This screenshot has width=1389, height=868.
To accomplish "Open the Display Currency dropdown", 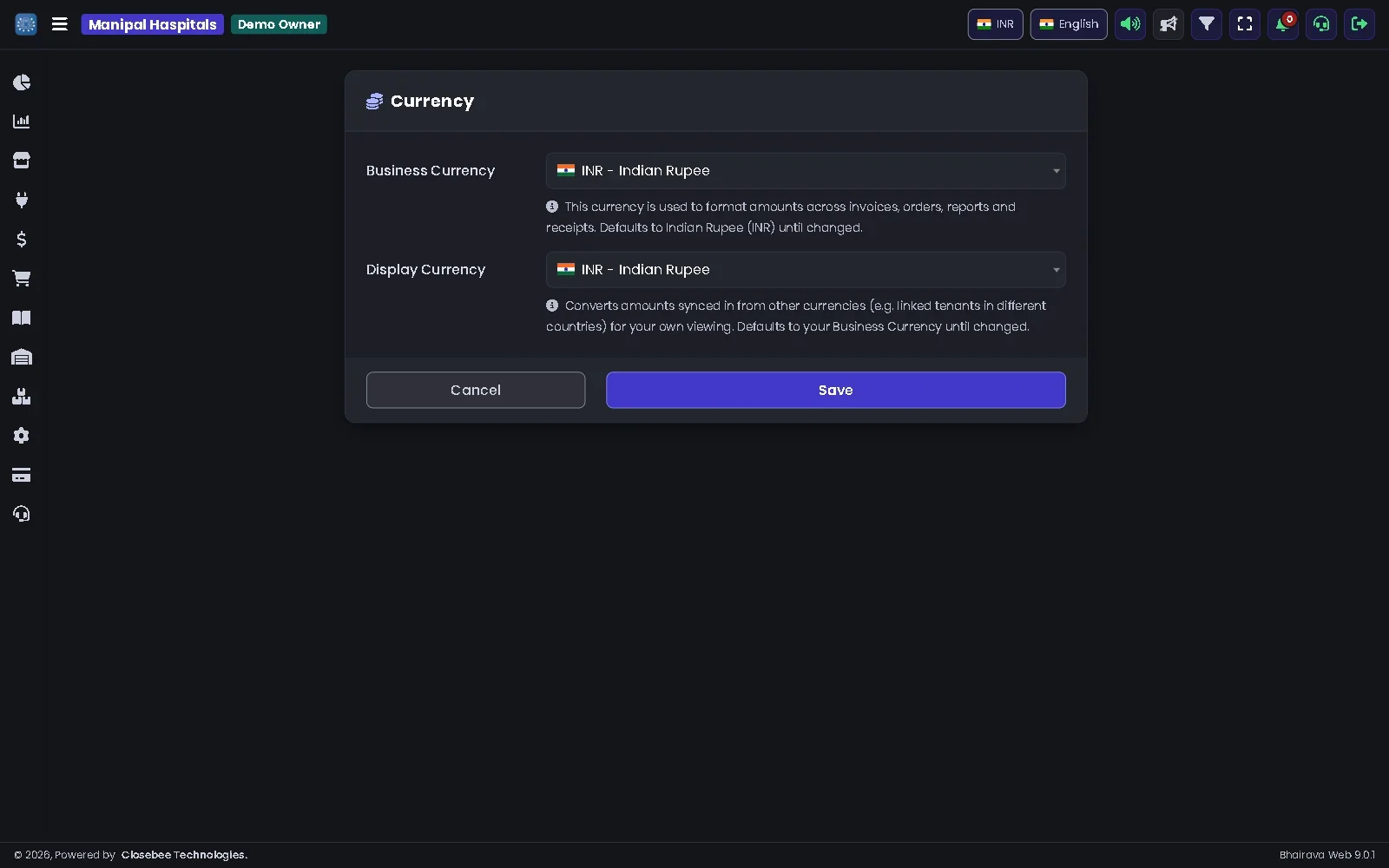I will pos(806,270).
